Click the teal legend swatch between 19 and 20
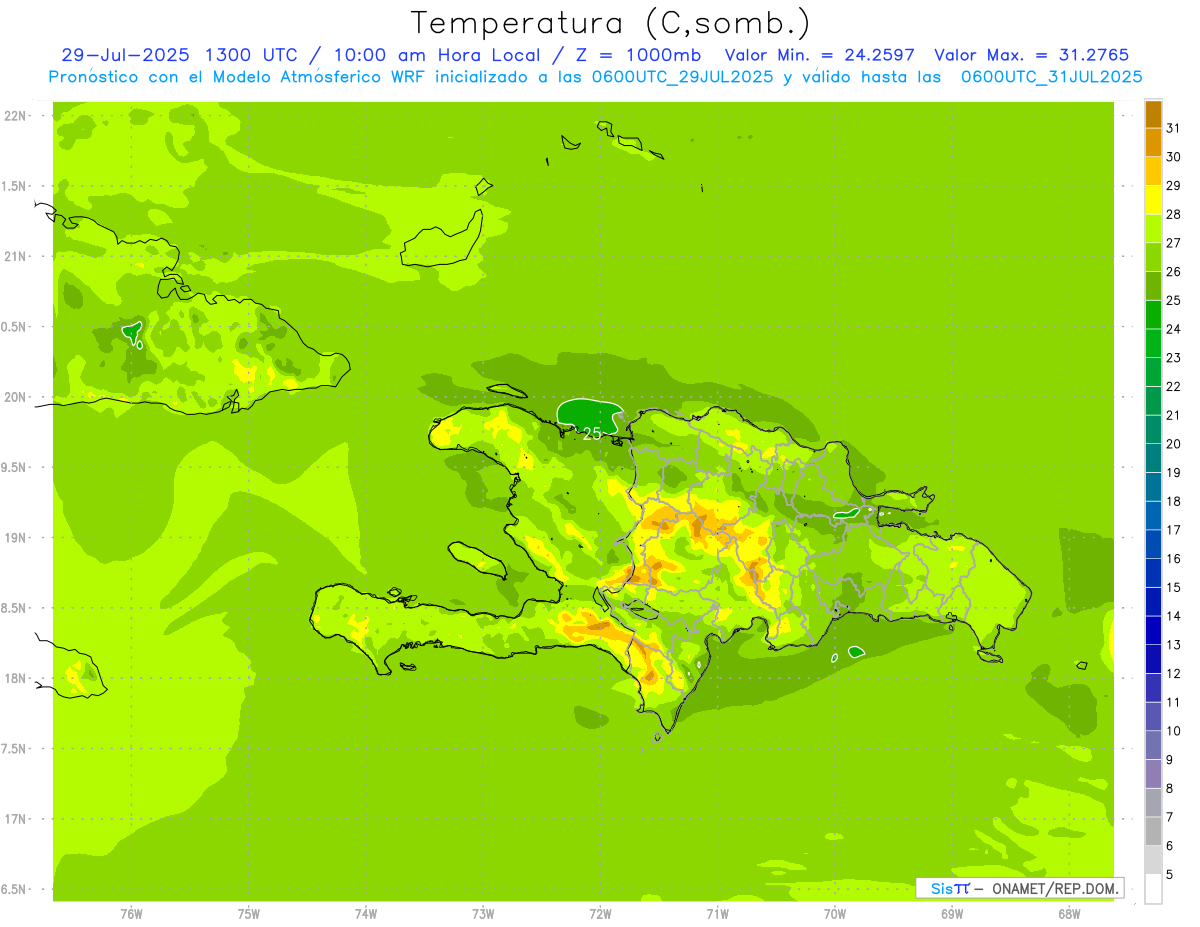Screen dimensions: 1200x927 coord(1153,458)
